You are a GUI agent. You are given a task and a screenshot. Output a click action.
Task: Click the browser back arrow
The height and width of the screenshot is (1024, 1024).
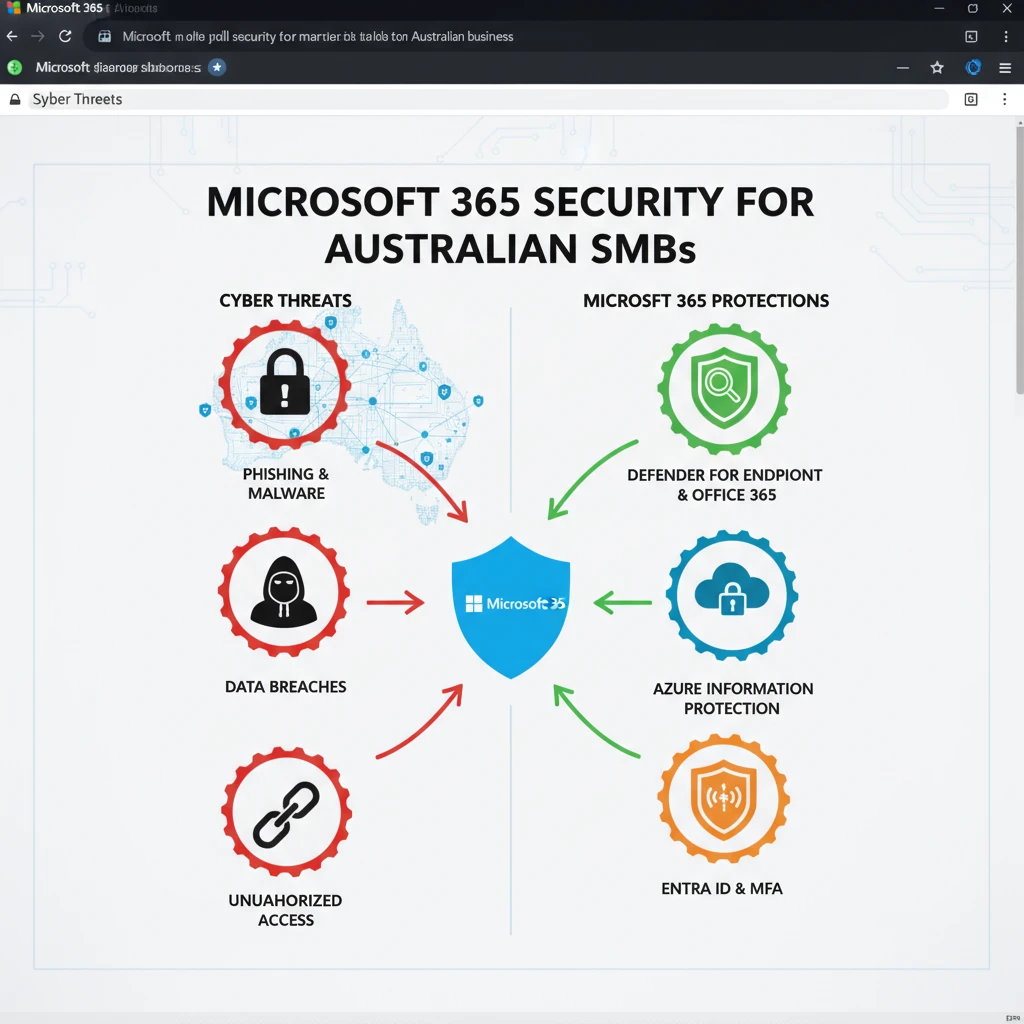click(x=12, y=37)
